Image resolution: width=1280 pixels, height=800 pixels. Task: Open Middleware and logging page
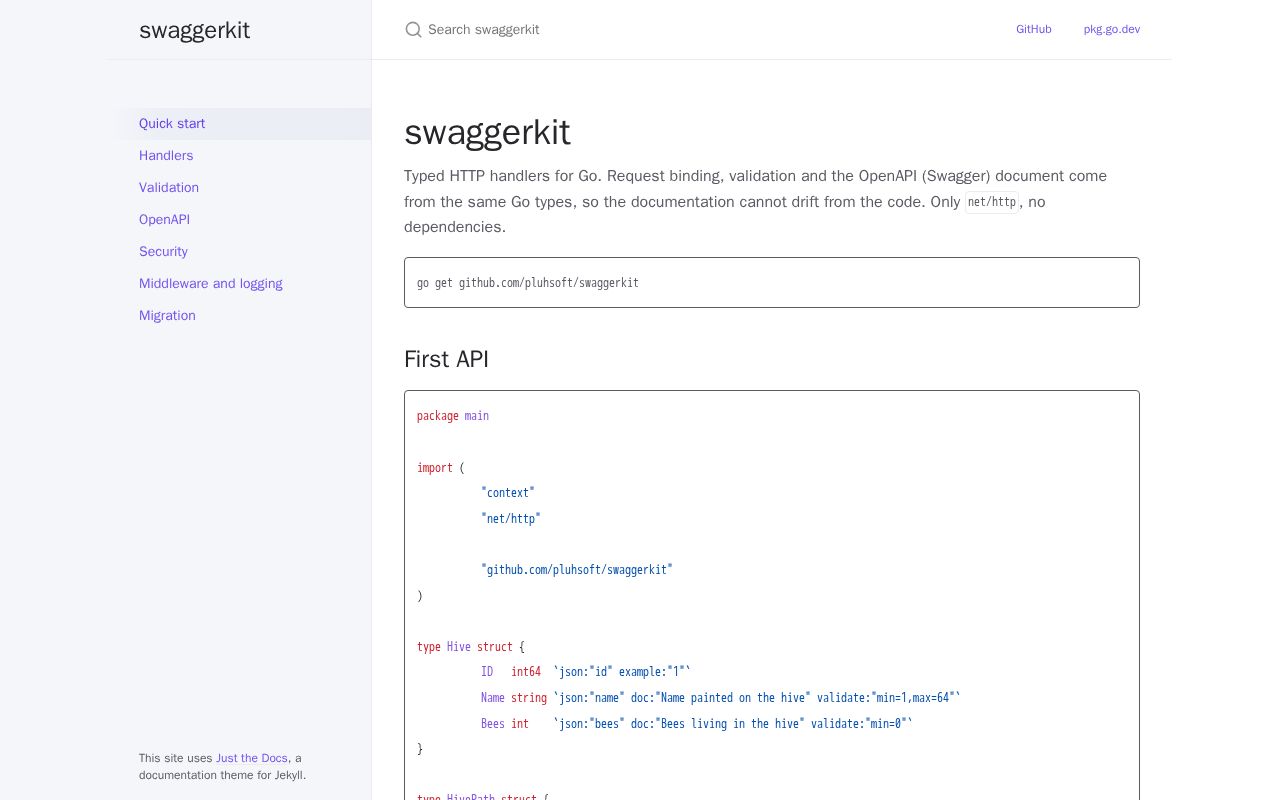click(x=240, y=284)
